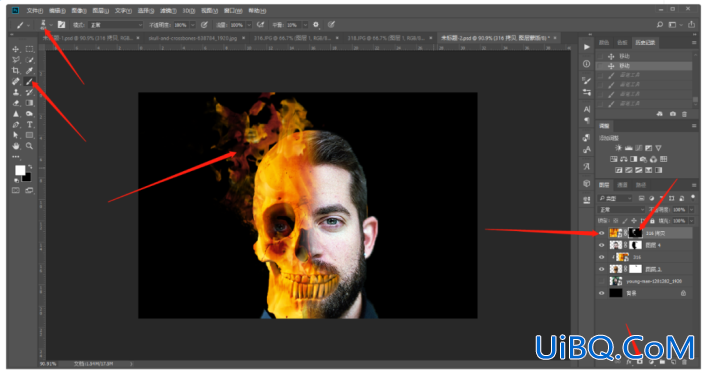The width and height of the screenshot is (705, 372).
Task: Select the Zoom tool
Action: [x=30, y=146]
